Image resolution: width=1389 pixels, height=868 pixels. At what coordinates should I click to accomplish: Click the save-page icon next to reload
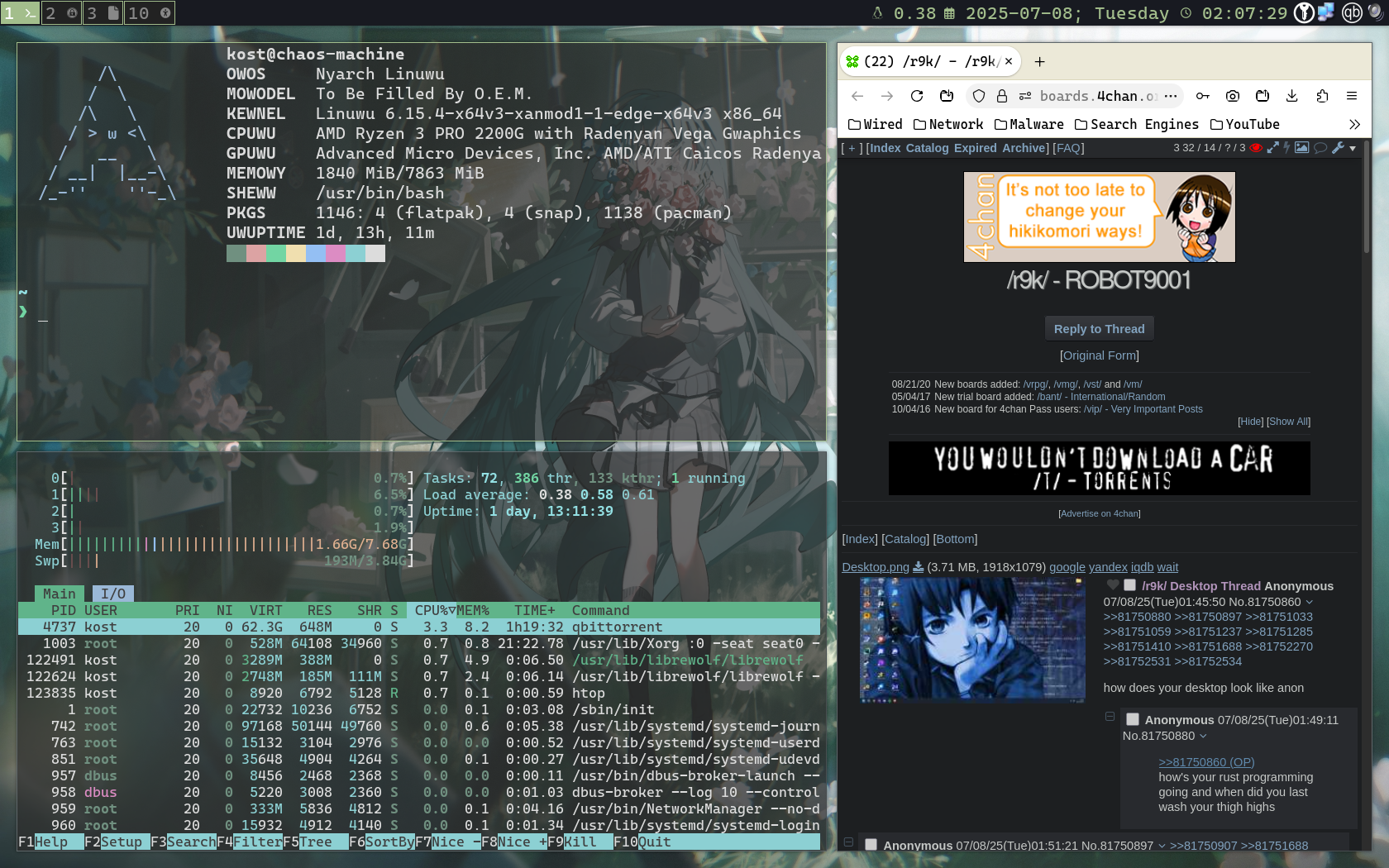[947, 96]
